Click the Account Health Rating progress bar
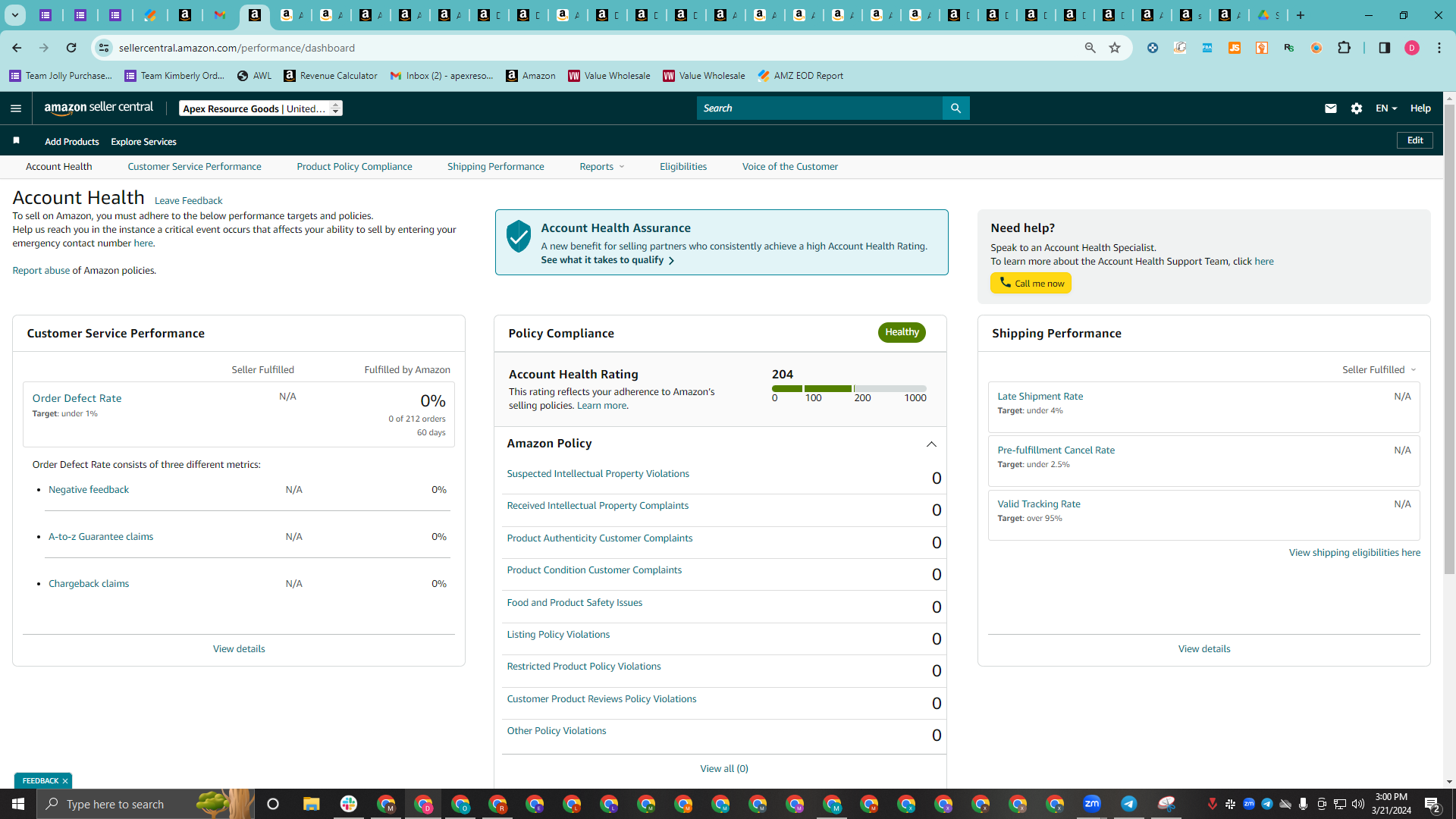1456x819 pixels. (849, 388)
